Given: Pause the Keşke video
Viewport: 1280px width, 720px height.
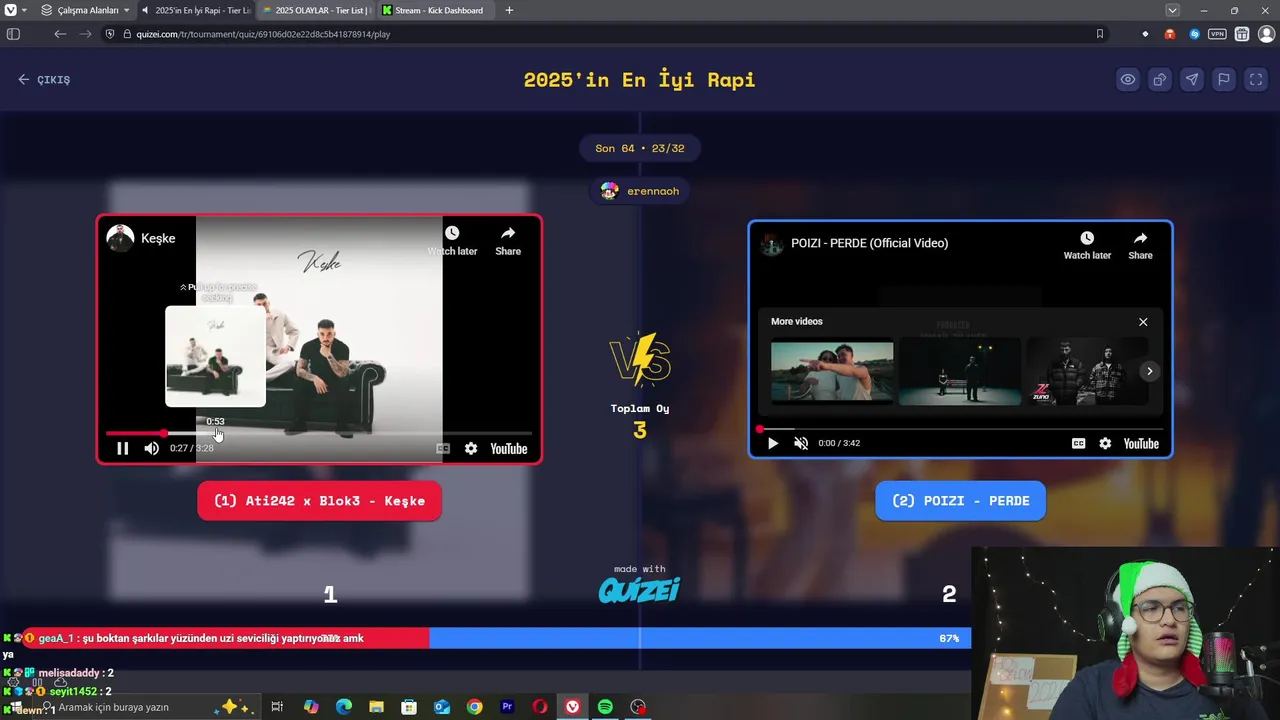Looking at the screenshot, I should point(122,449).
